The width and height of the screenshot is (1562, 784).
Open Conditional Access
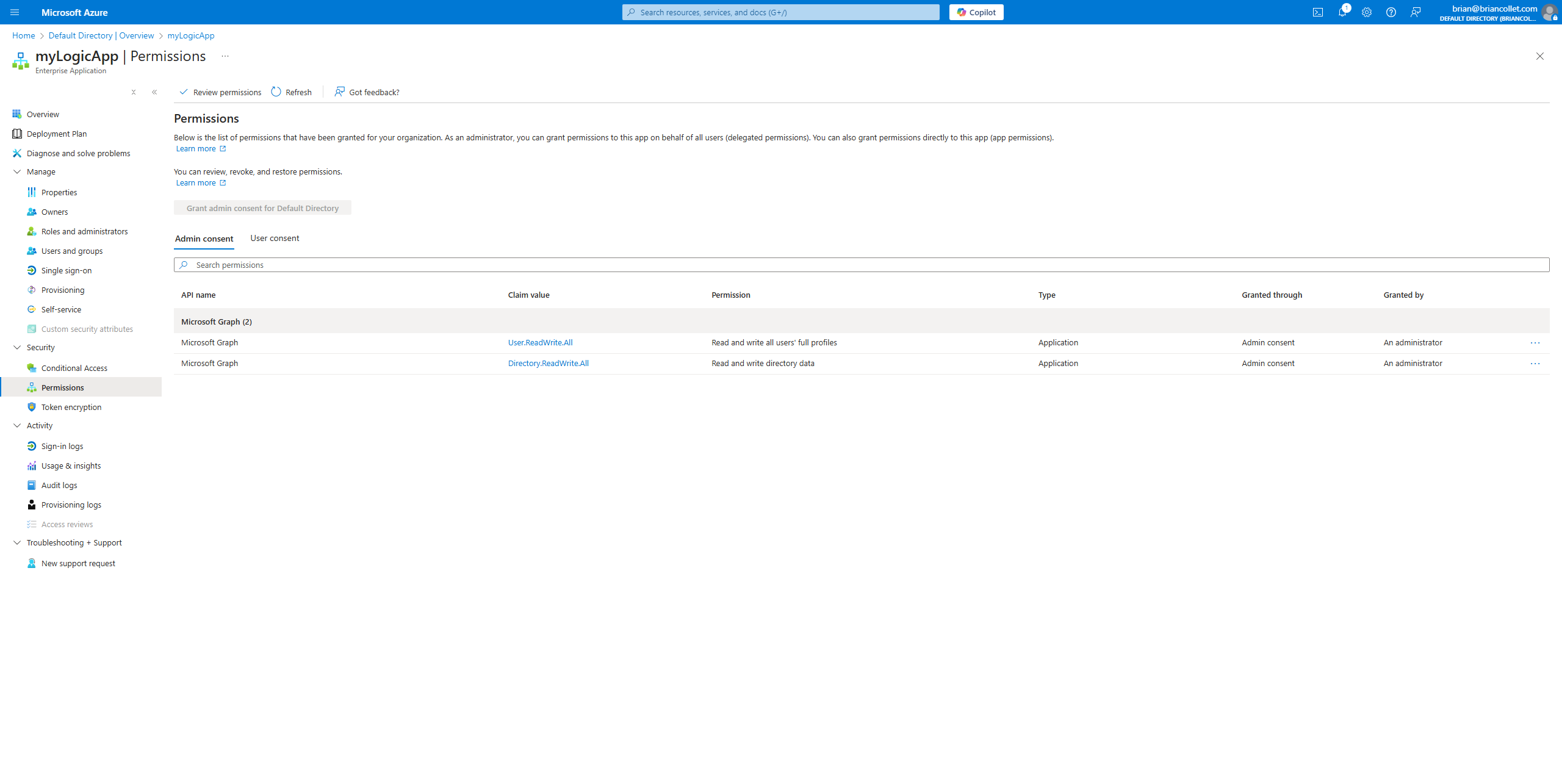(74, 368)
